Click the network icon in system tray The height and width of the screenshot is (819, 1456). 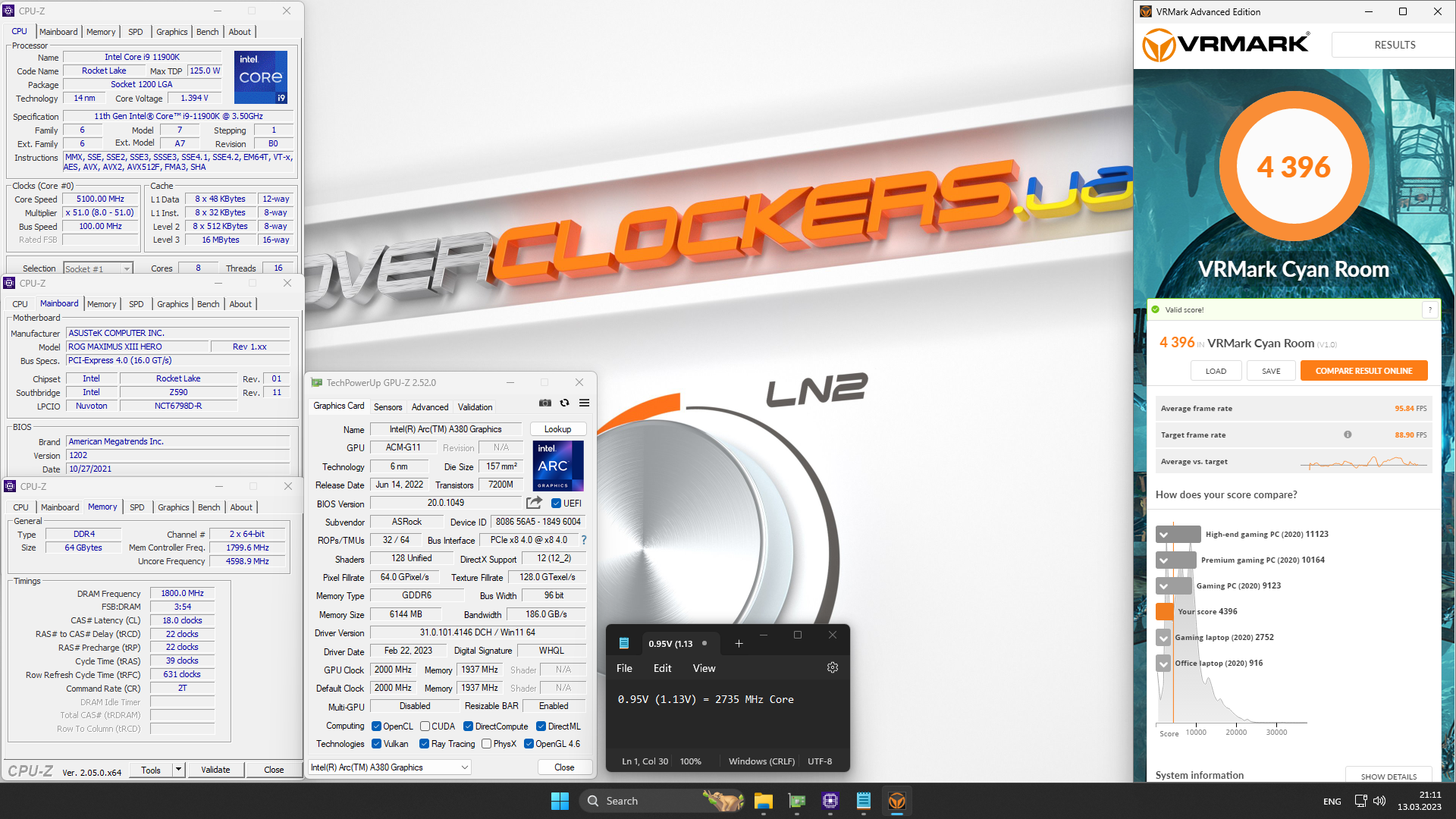(1360, 801)
